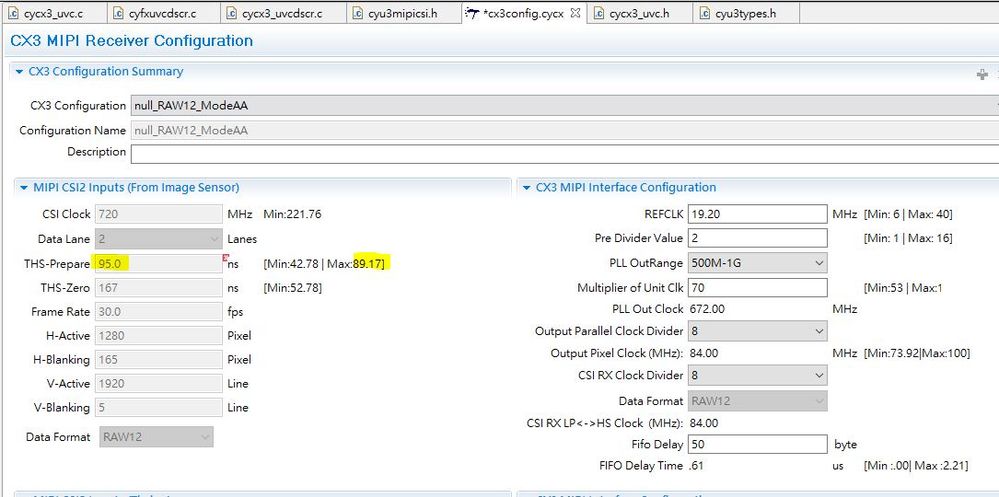Click the Pre Divider Value field

coord(756,238)
